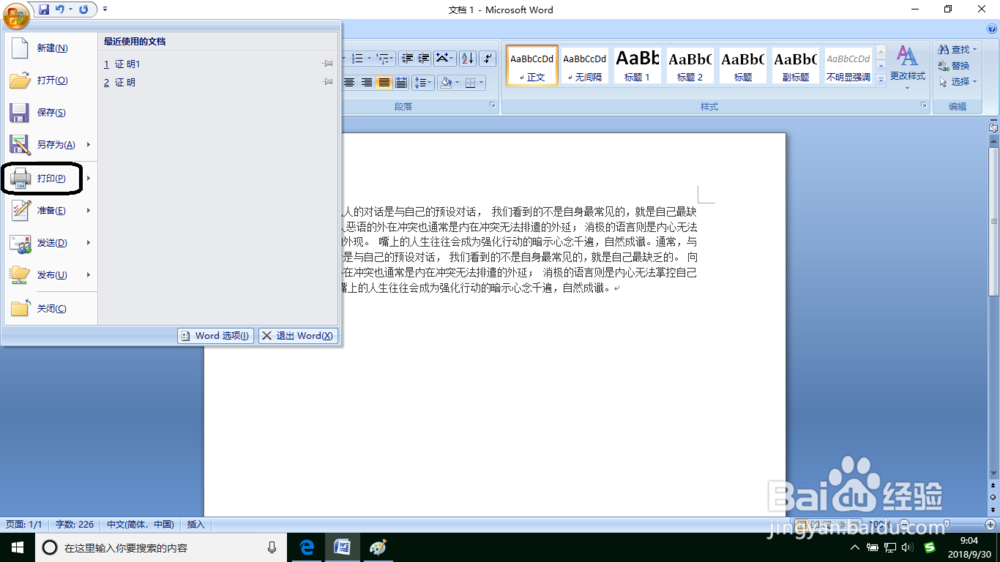Click the Save icon in quick access toolbar
This screenshot has height=562, width=1000.
43,10
